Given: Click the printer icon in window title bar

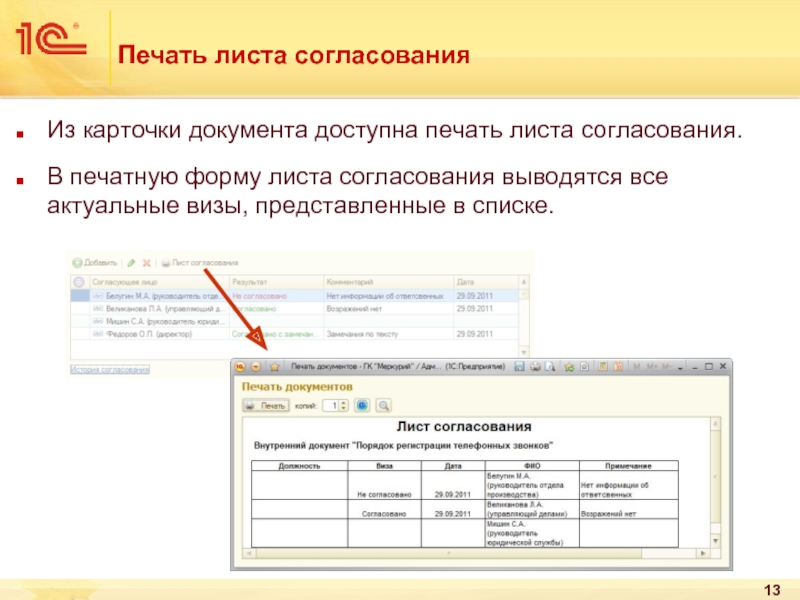Looking at the screenshot, I should pos(536,368).
